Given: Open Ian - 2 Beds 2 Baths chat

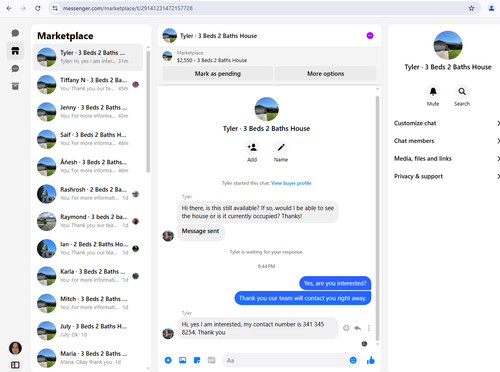Looking at the screenshot, I should click(x=88, y=248).
